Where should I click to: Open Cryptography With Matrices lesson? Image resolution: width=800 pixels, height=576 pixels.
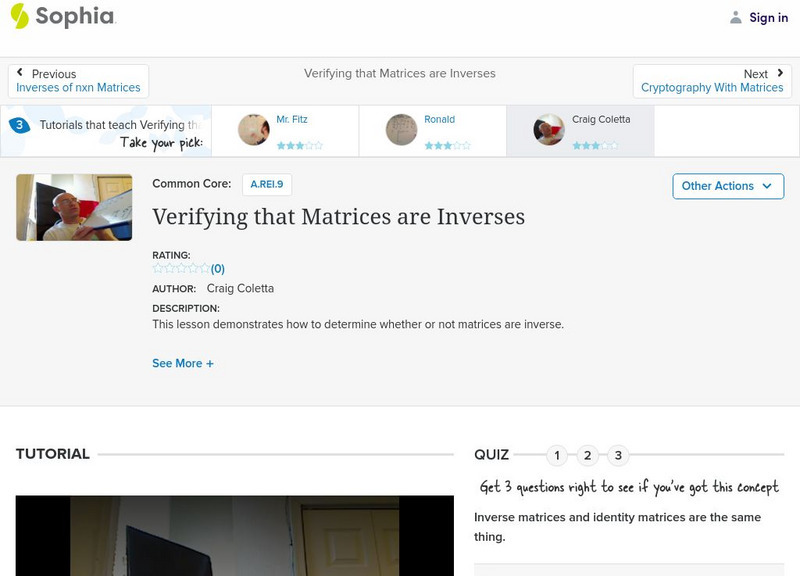(712, 88)
